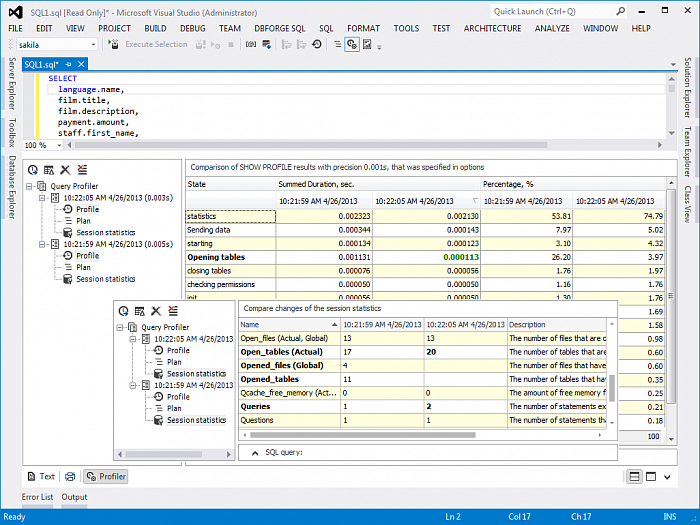Click the delete (X) icon in upper profiler toolbar
This screenshot has height=525, width=700.
(x=65, y=171)
